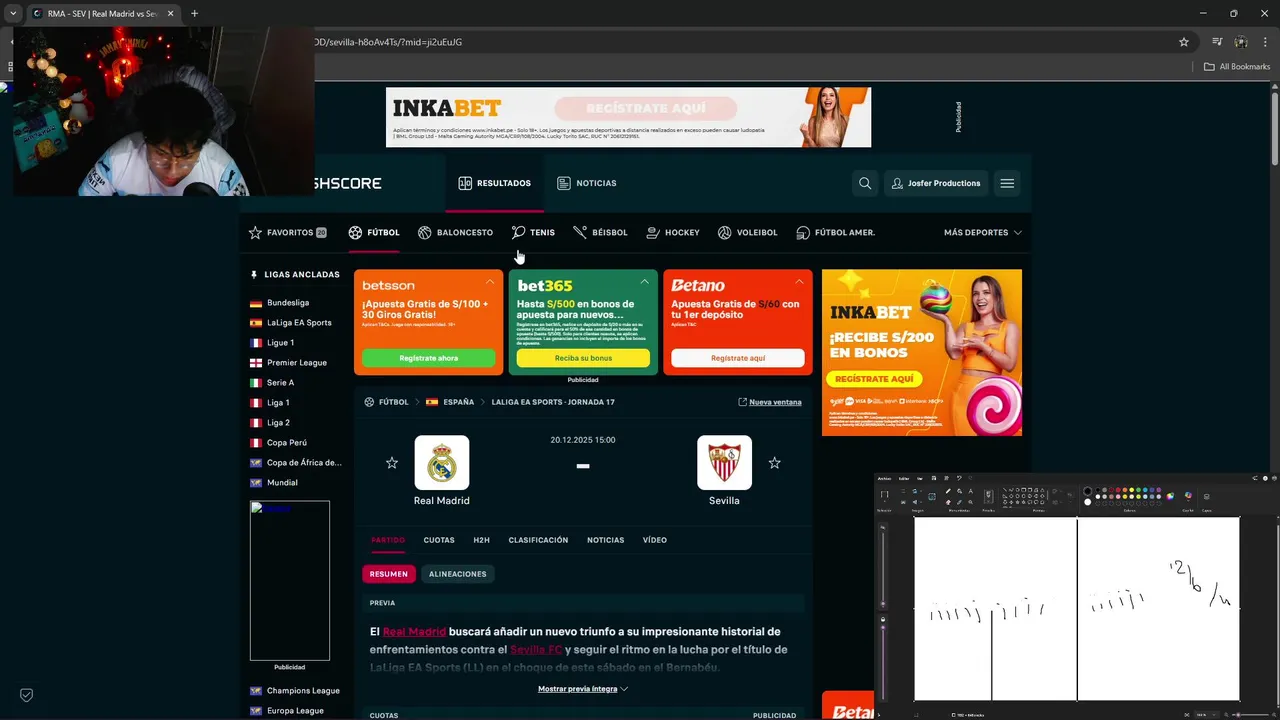Follow the Real Madrid link in preview
This screenshot has height=720, width=1280.
[x=414, y=631]
